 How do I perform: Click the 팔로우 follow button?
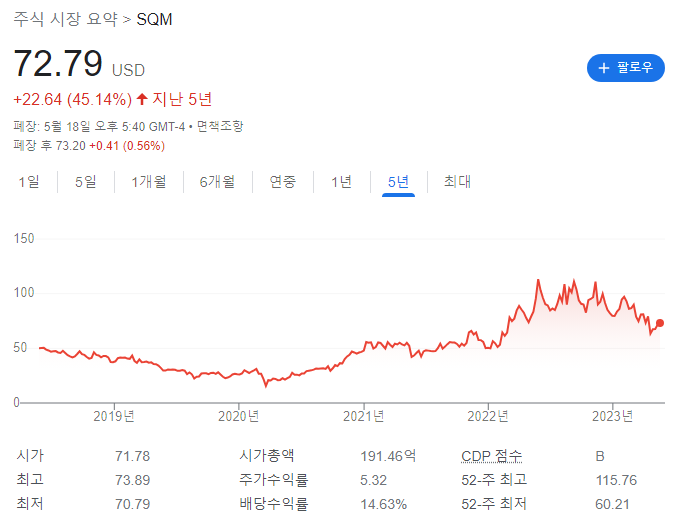625,68
